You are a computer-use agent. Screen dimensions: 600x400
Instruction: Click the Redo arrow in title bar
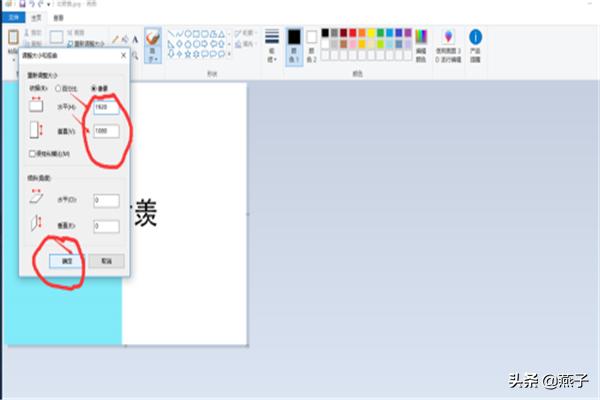(x=41, y=4)
